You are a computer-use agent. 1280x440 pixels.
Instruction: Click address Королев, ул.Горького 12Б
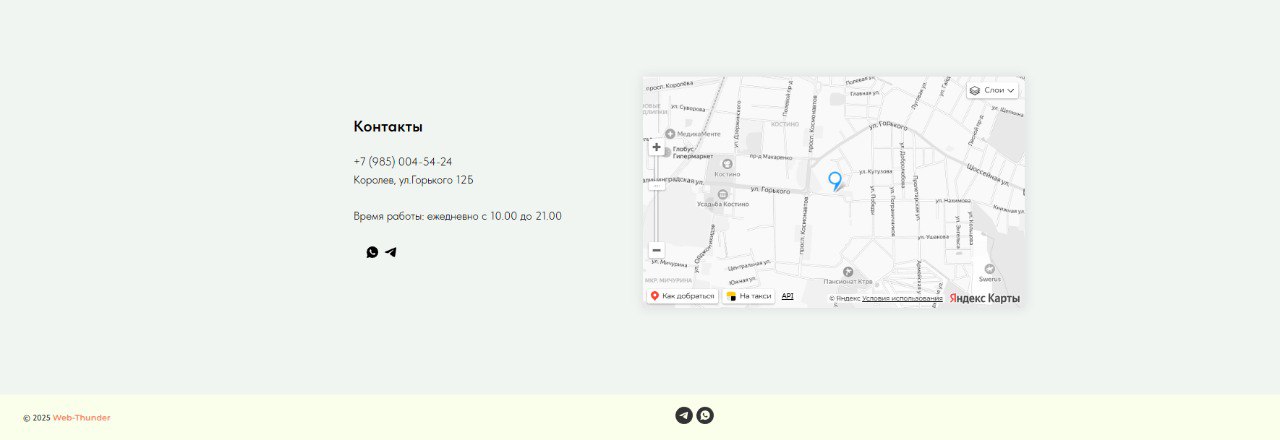413,180
